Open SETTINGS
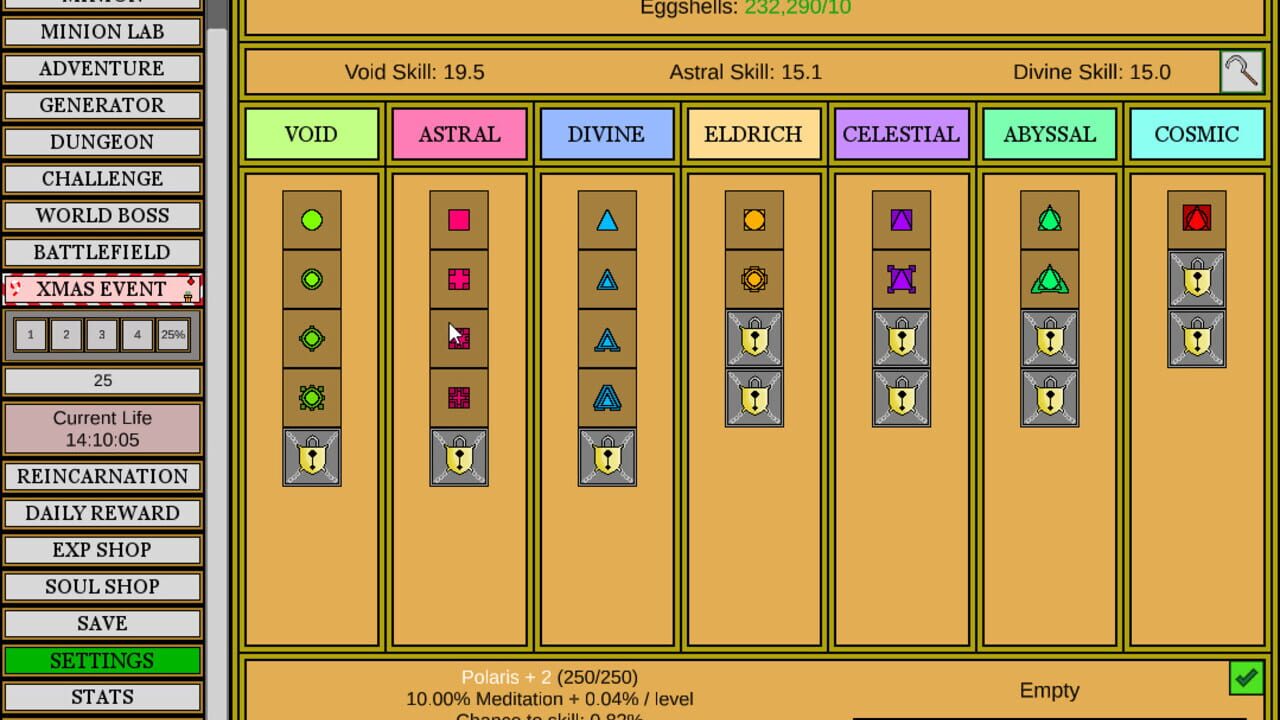Image resolution: width=1280 pixels, height=720 pixels. [x=102, y=660]
